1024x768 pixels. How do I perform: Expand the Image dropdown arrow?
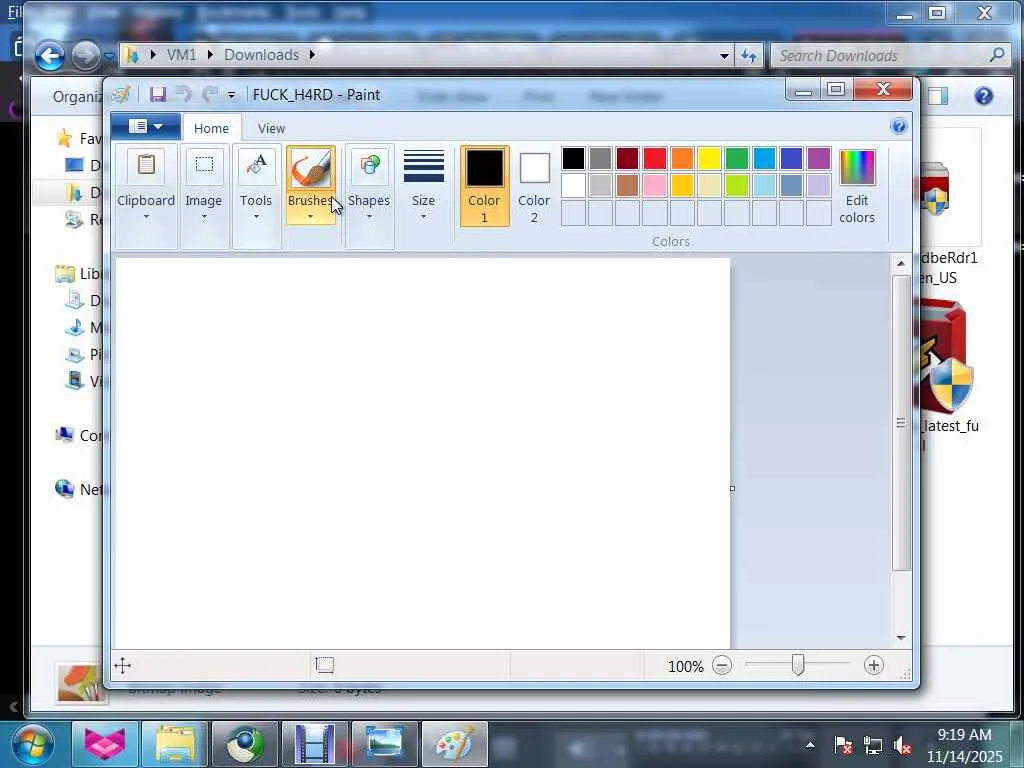tap(204, 216)
